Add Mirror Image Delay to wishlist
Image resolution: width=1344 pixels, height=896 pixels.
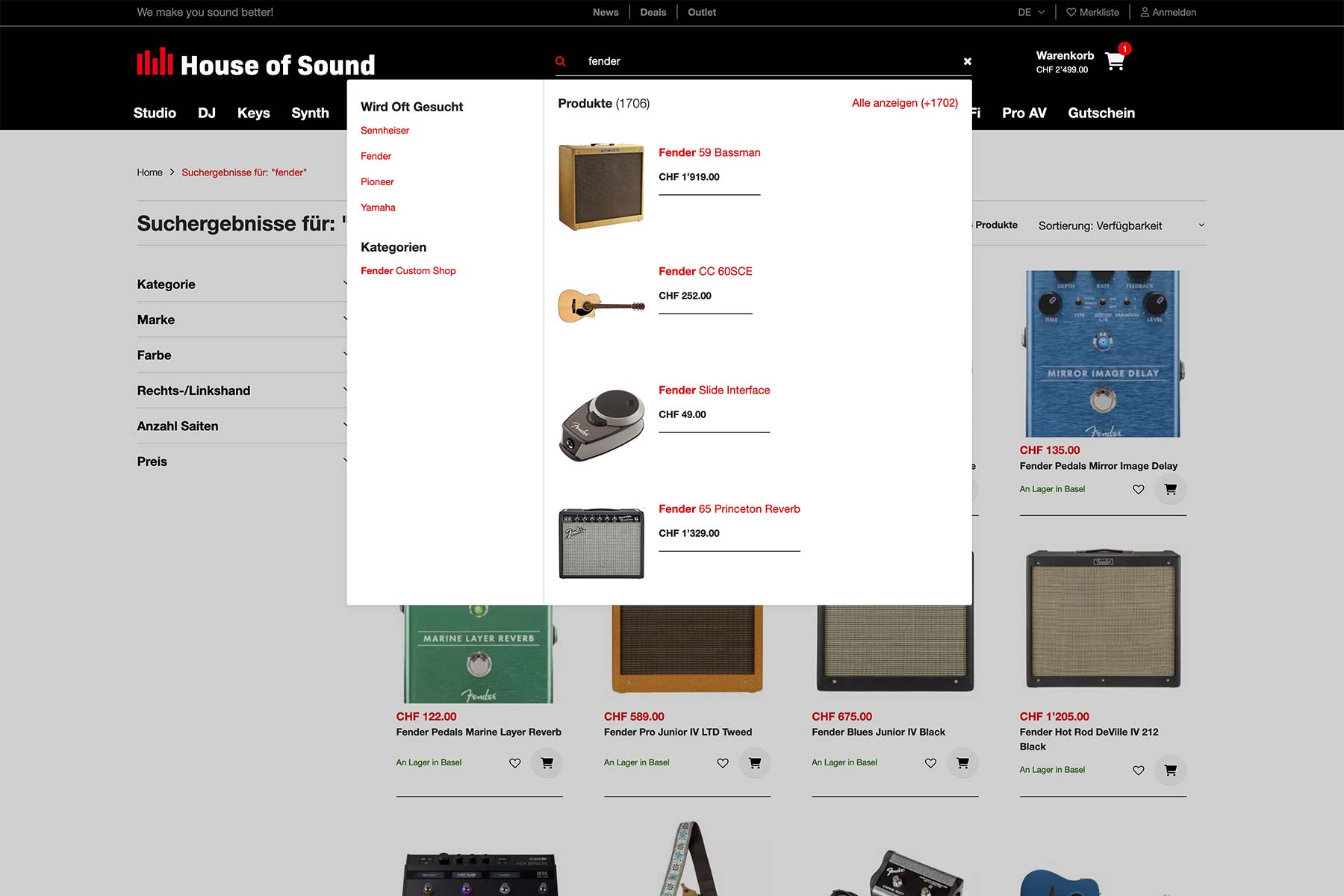tap(1138, 490)
